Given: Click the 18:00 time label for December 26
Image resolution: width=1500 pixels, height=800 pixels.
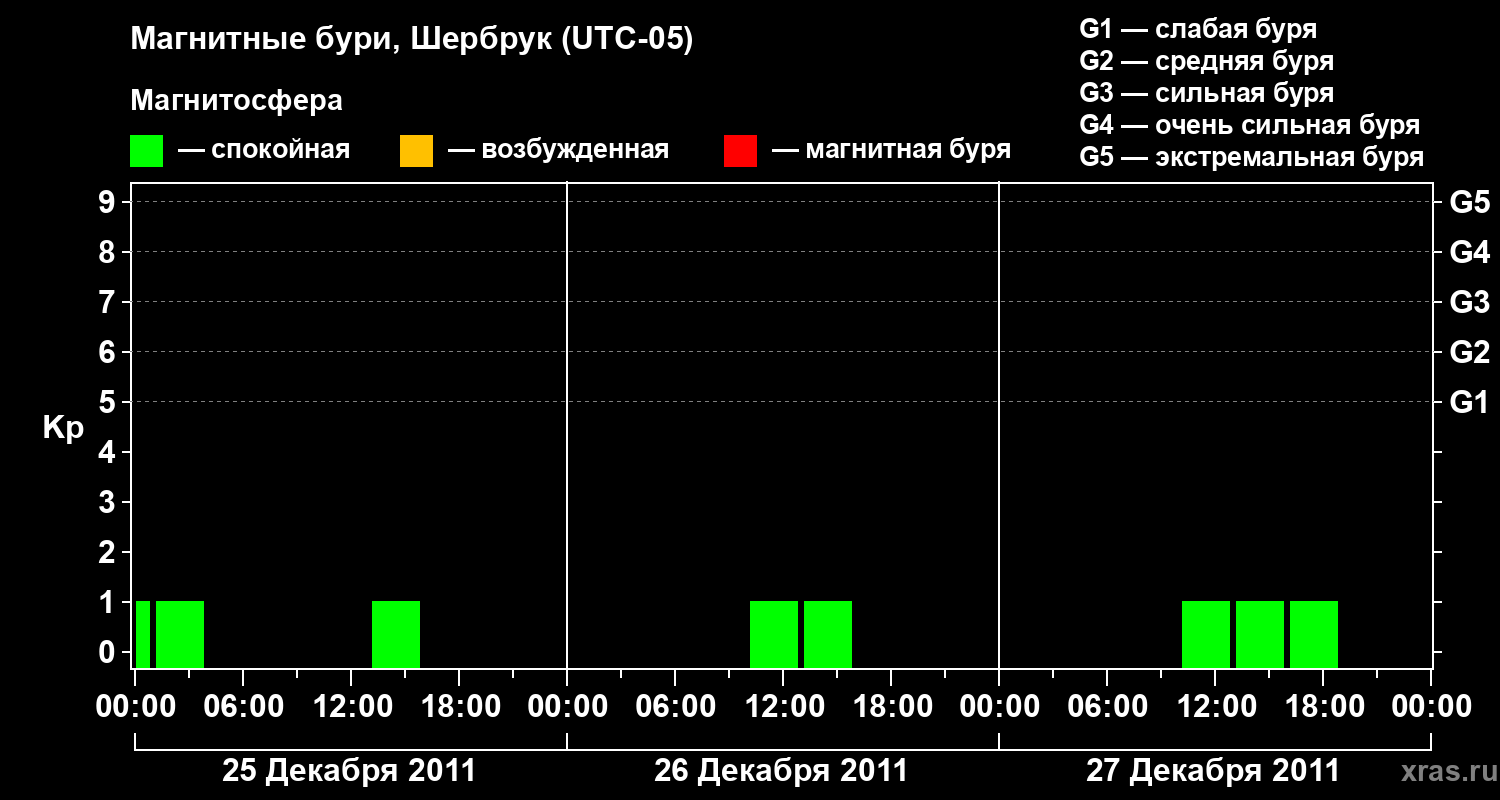Looking at the screenshot, I should pos(891,706).
